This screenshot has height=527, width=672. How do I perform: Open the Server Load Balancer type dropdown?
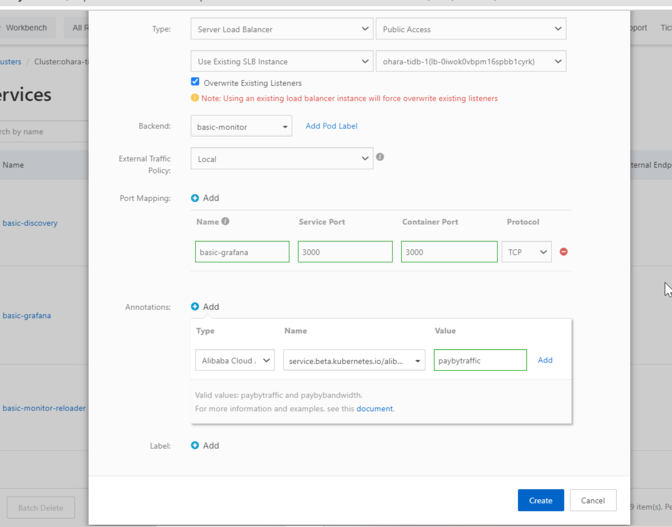click(x=281, y=29)
